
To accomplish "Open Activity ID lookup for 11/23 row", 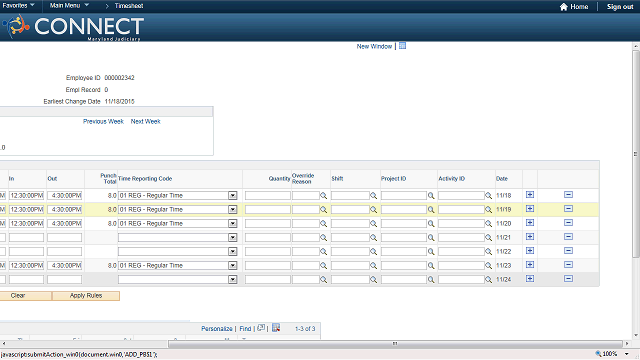I will [x=488, y=266].
